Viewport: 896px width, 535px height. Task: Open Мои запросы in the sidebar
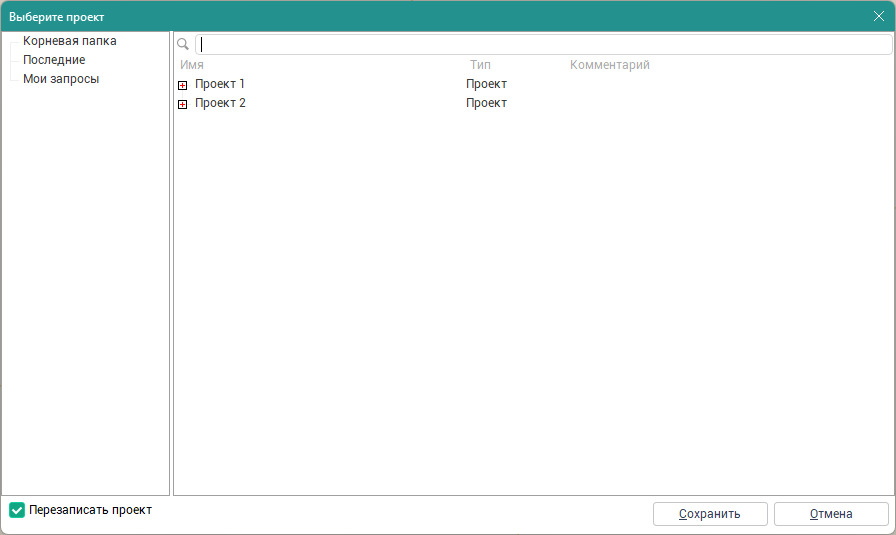(61, 79)
